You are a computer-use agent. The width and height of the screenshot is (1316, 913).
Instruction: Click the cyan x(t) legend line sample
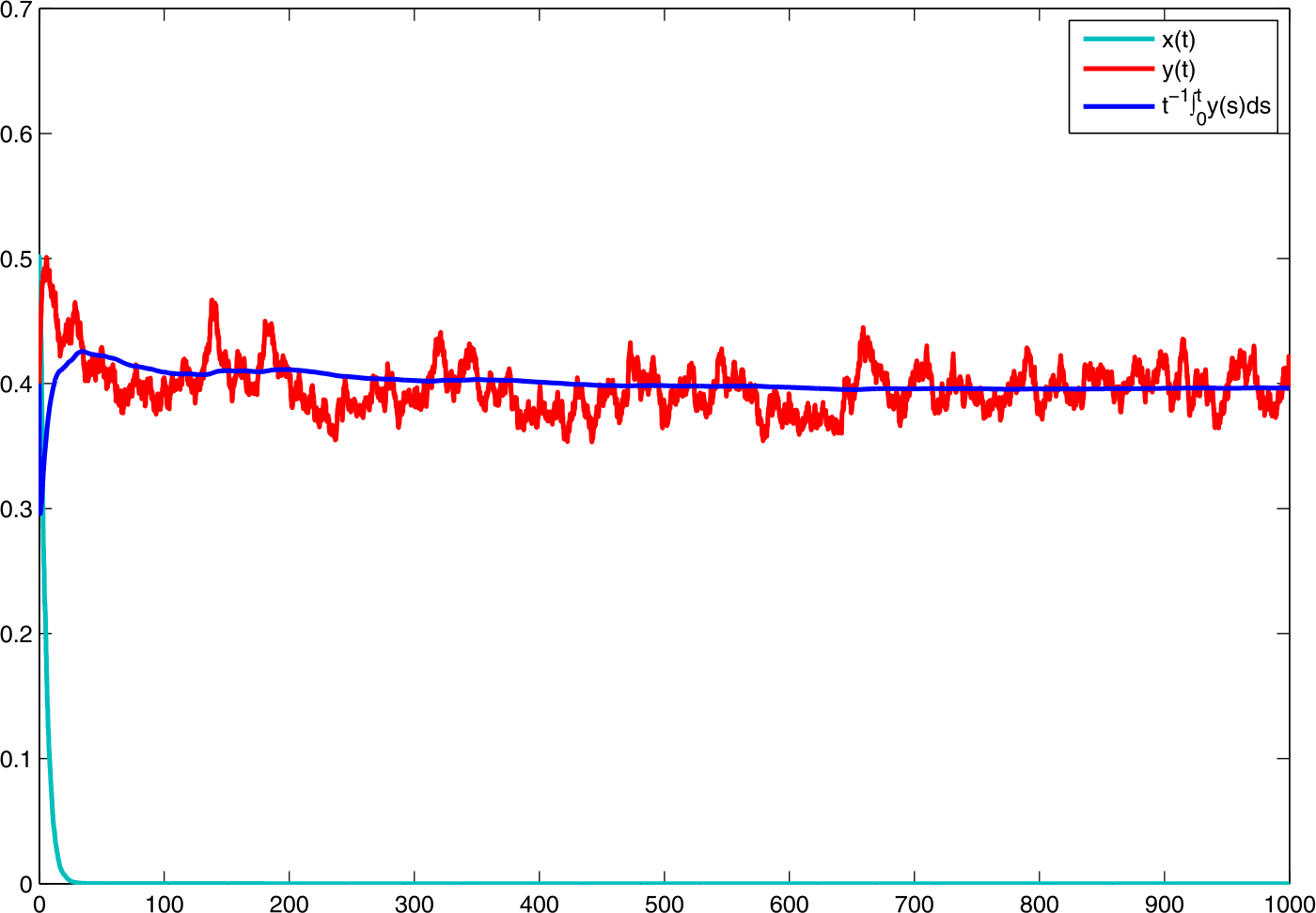coord(1118,39)
